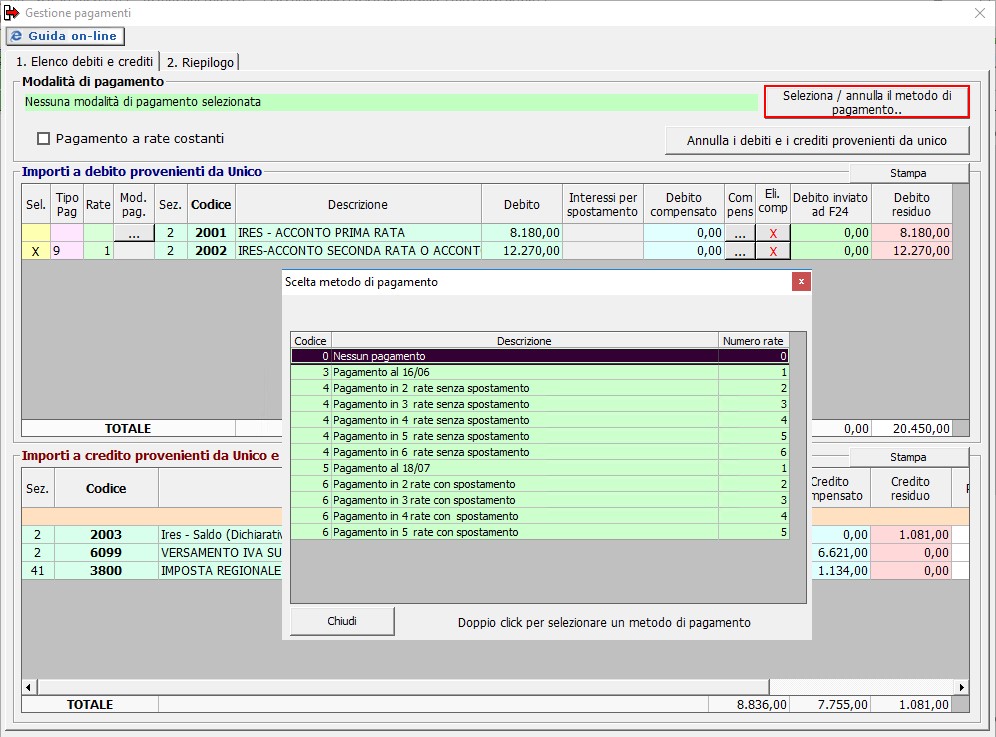The image size is (996, 737).
Task: Enable Pagamento a rate costanti checkbox
Action: point(43,139)
